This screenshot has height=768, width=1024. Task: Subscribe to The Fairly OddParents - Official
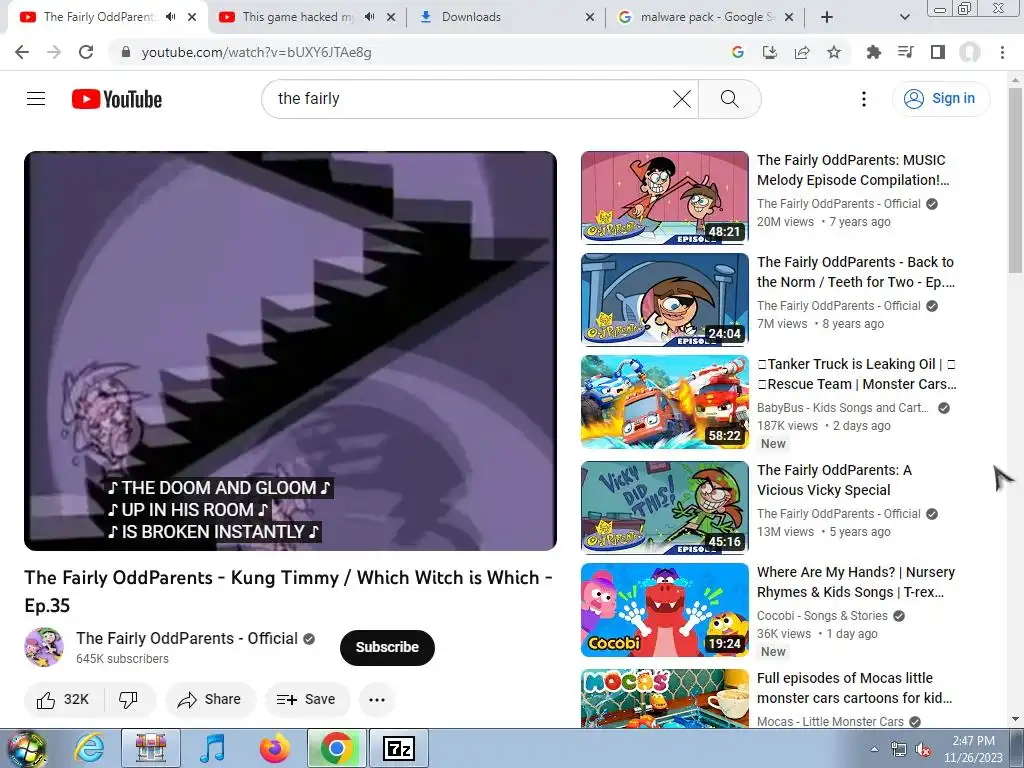[387, 647]
